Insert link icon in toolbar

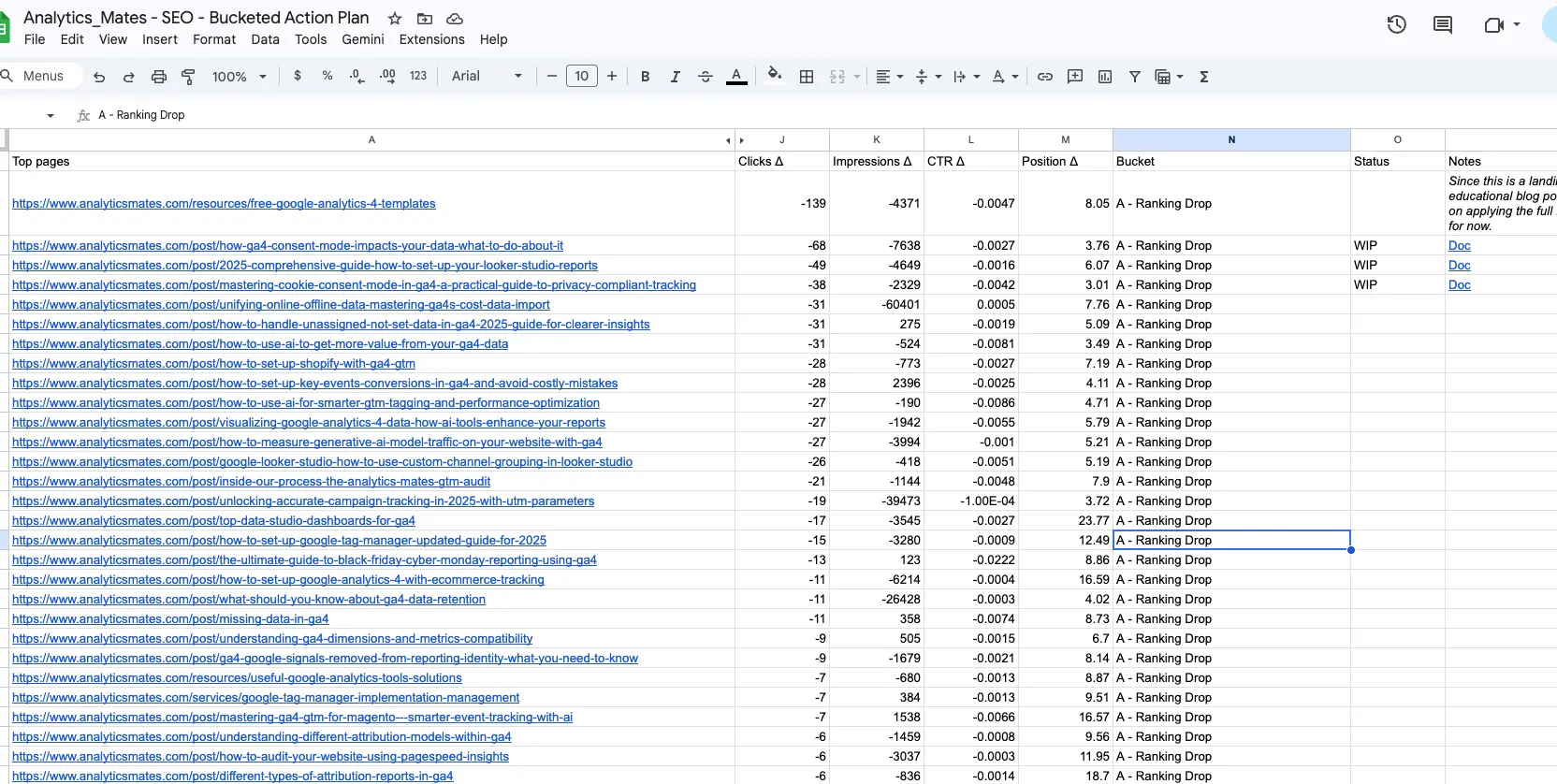pos(1045,77)
